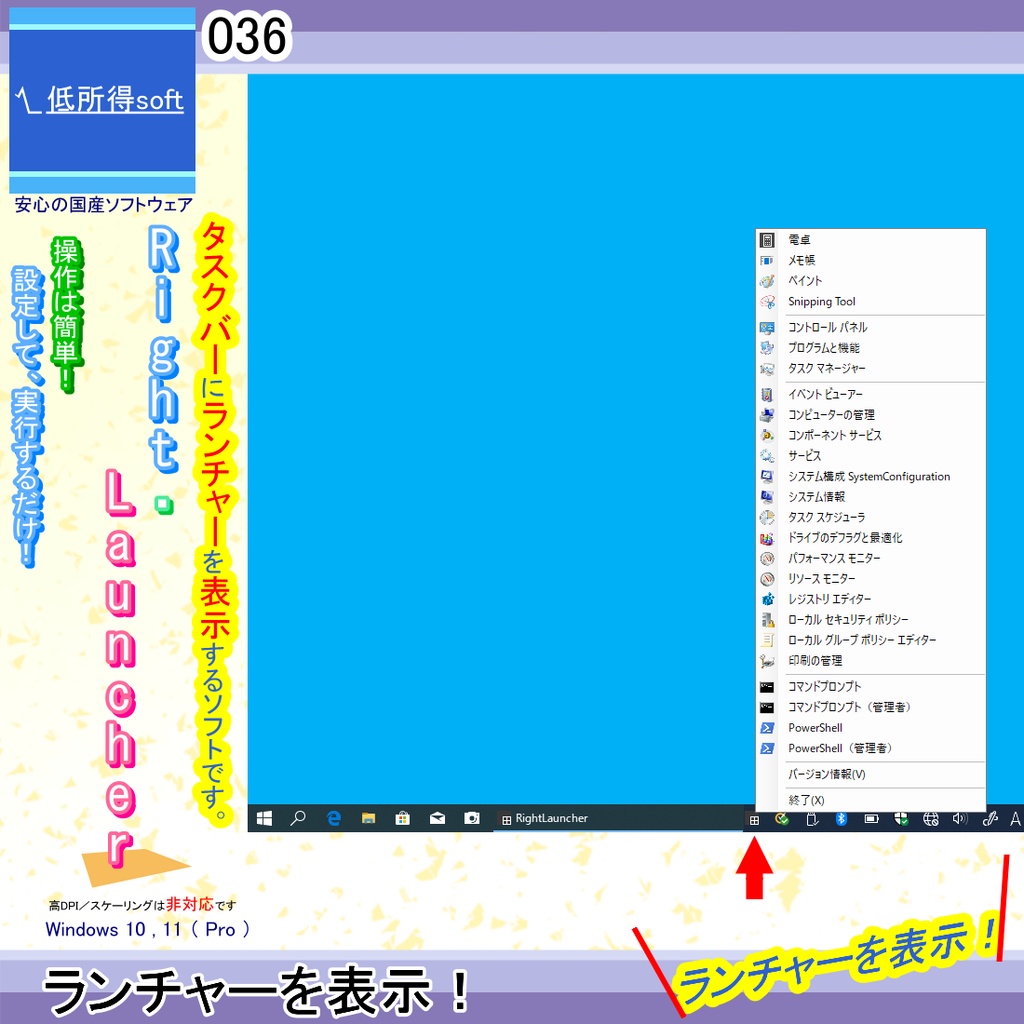
Task: Open イベント ビューアー entry
Action: click(870, 394)
